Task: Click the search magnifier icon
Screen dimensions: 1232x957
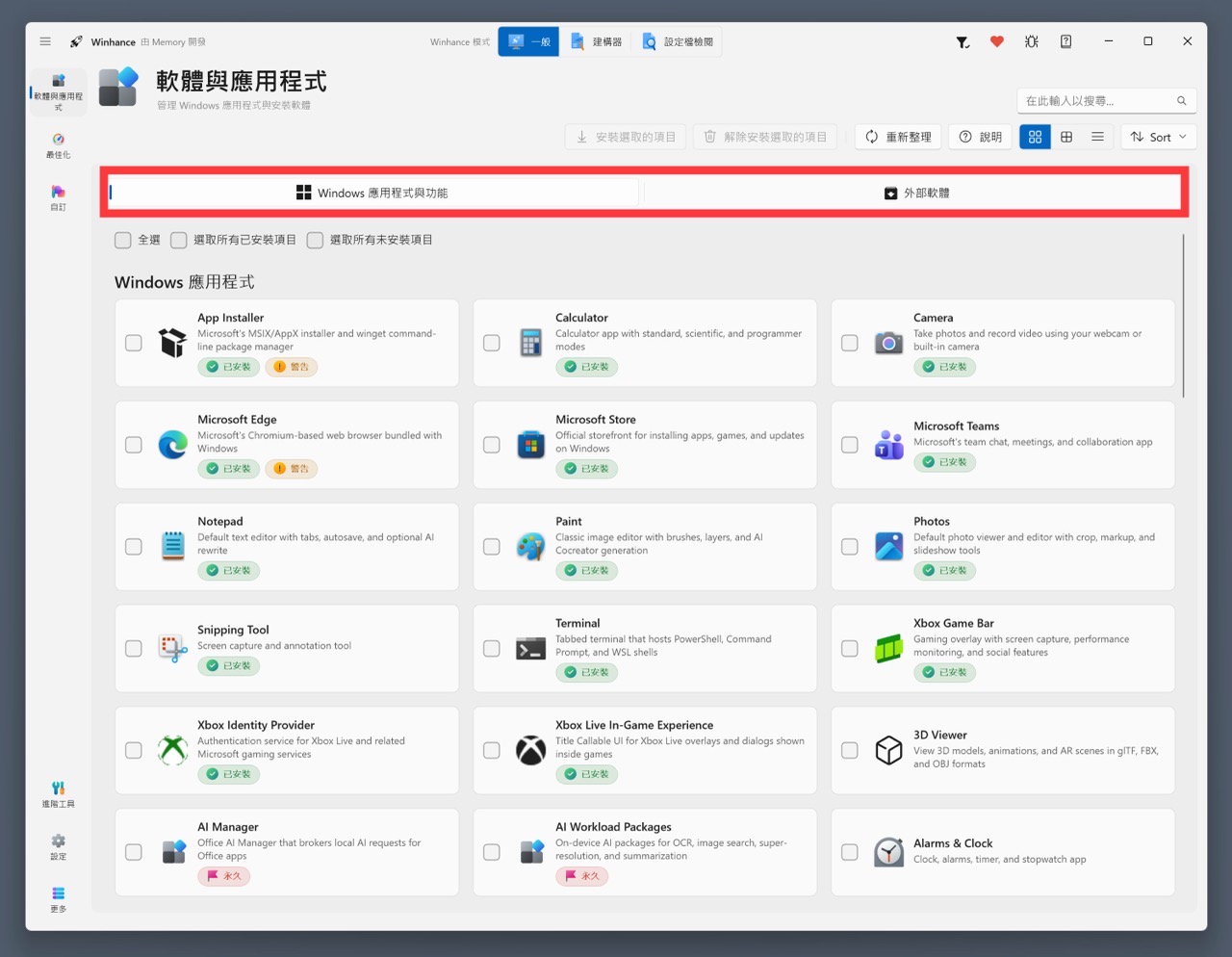Action: coord(1181,100)
